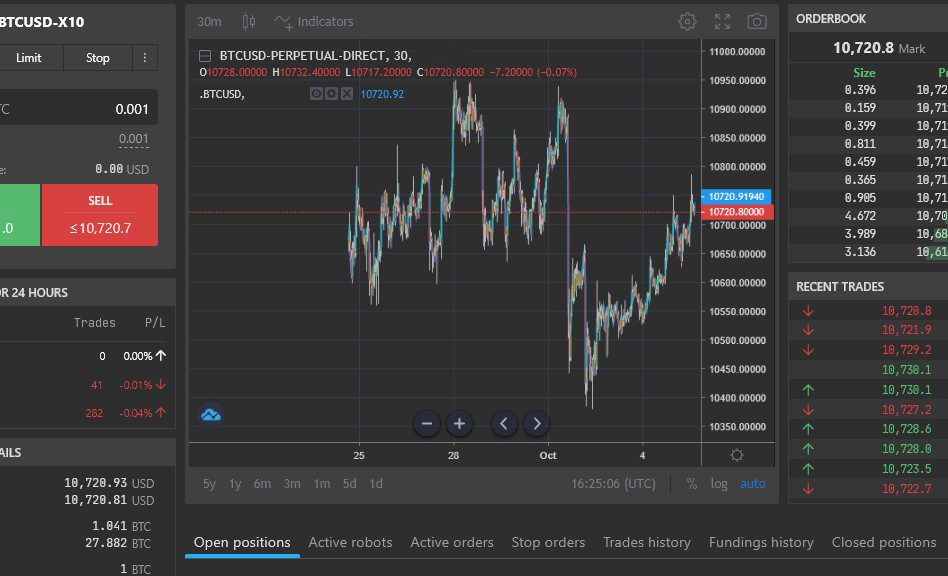Set chart range to 5y
The height and width of the screenshot is (576, 948).
209,484
